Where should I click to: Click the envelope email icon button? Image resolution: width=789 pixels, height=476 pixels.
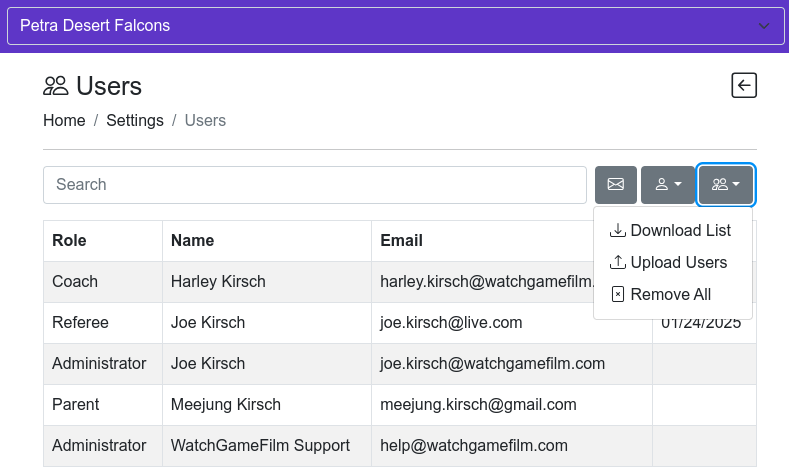click(615, 185)
